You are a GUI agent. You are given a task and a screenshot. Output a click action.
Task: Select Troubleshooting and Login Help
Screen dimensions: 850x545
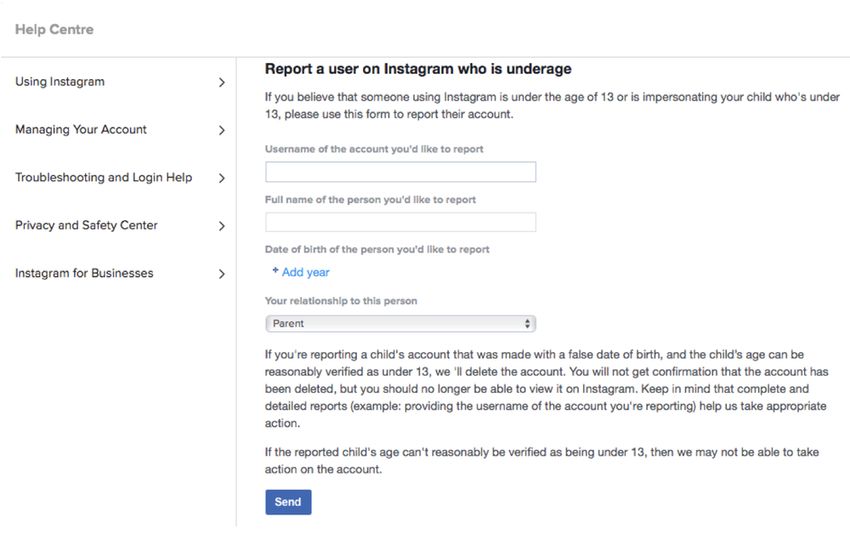point(104,177)
